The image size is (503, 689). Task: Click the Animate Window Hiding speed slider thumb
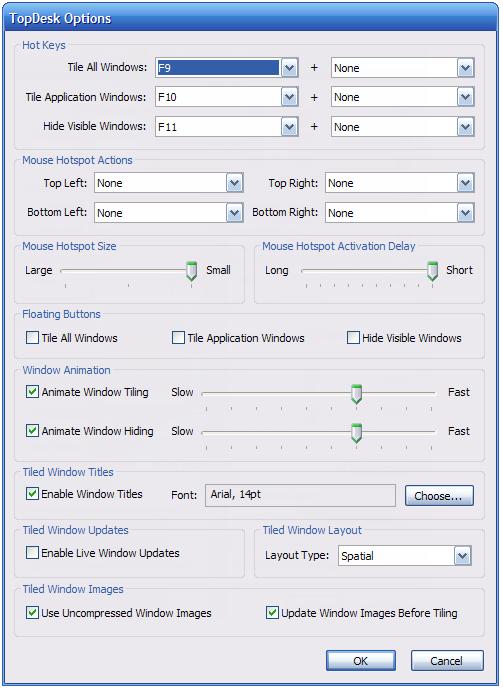[357, 433]
